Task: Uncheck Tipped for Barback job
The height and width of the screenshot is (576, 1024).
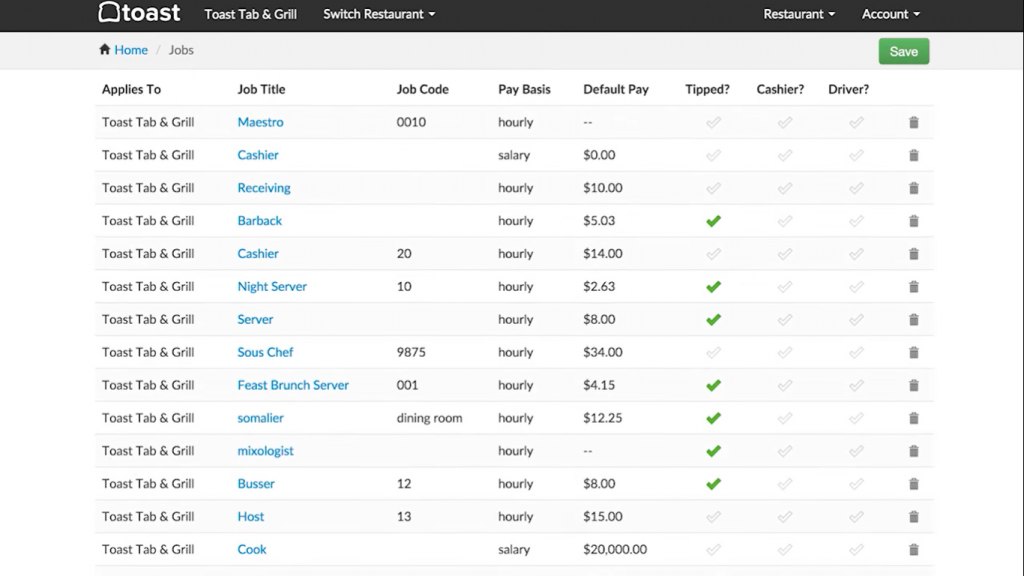Action: [x=713, y=221]
